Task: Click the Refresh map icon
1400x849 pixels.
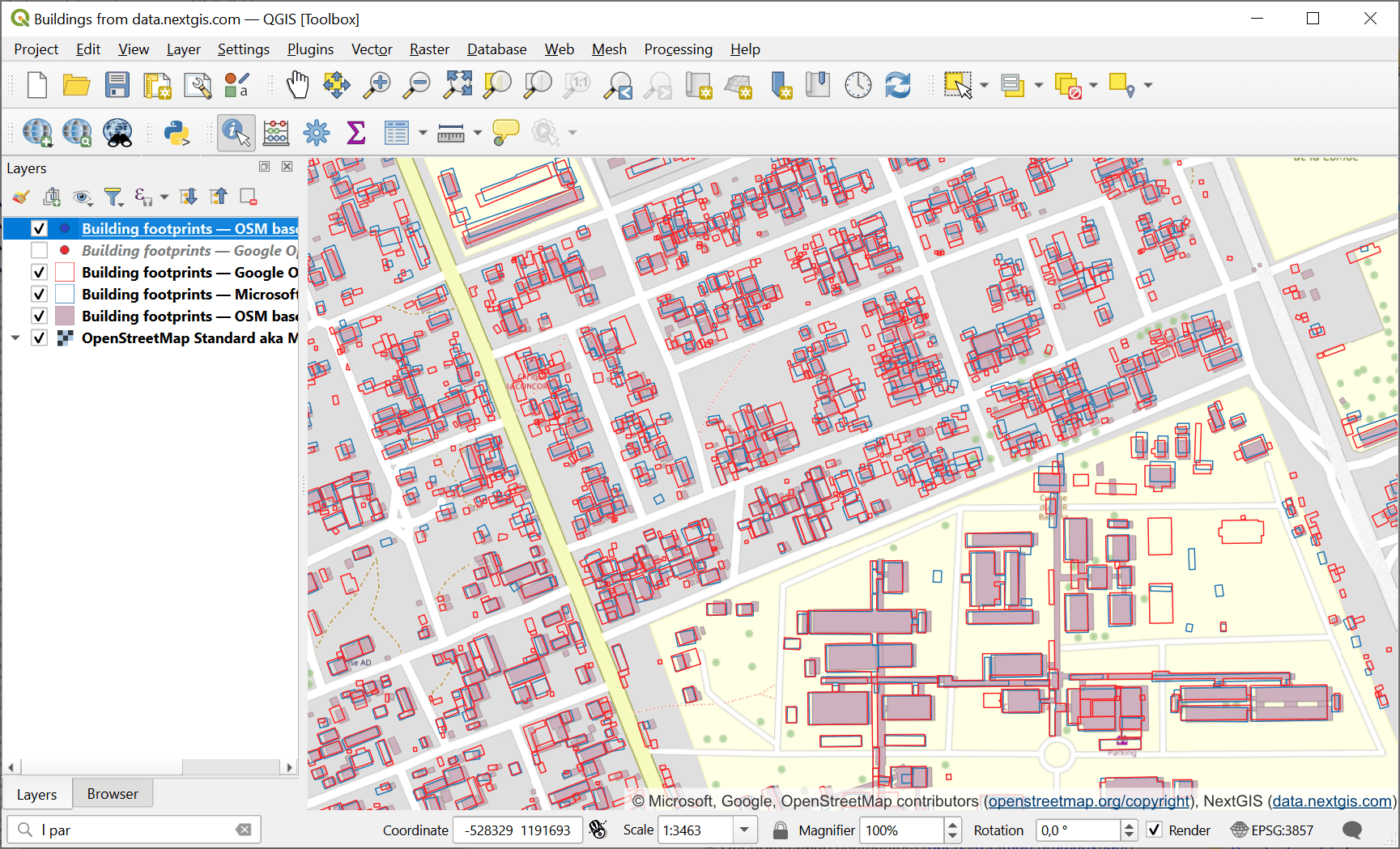Action: 897,85
